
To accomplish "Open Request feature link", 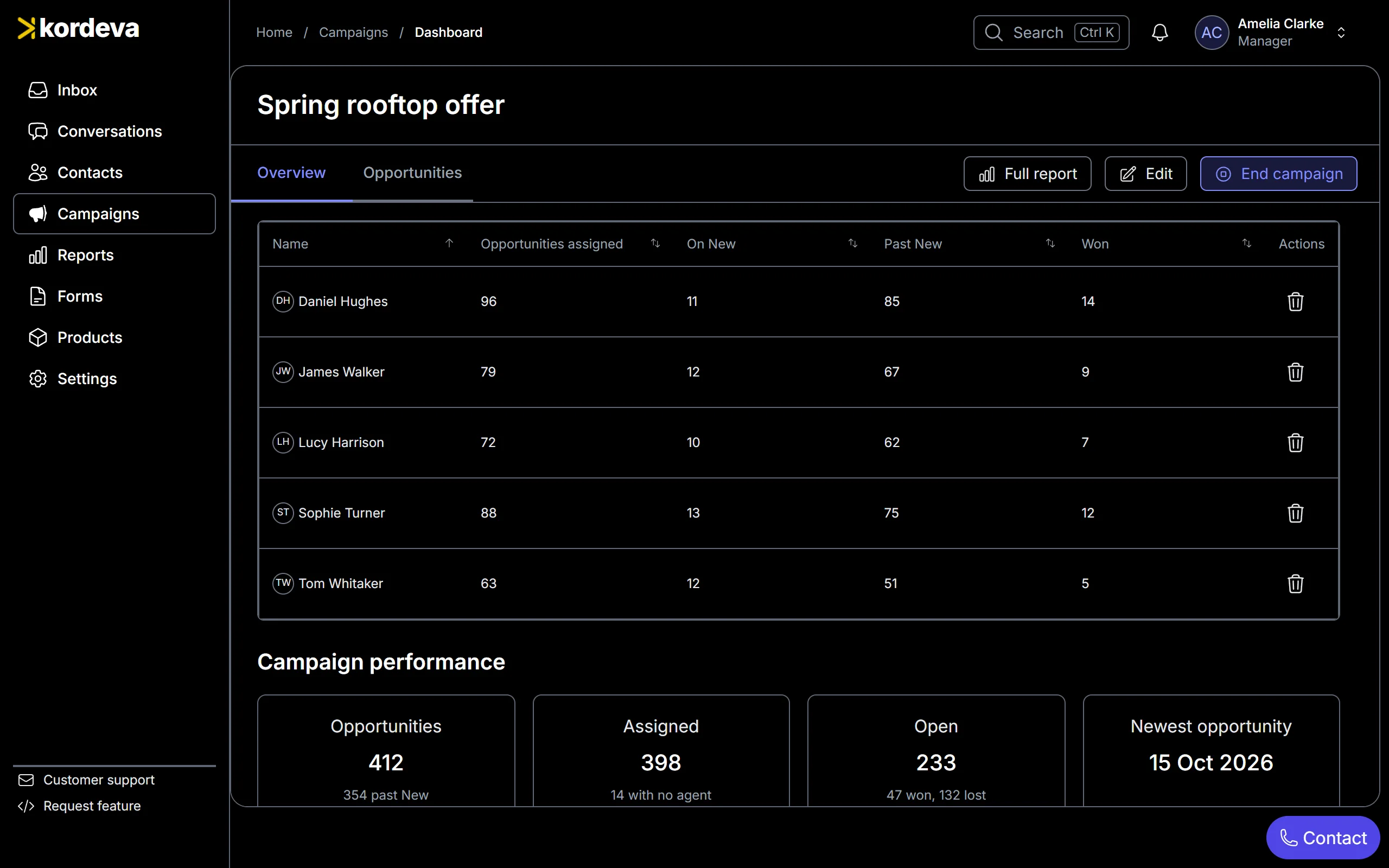I will (x=79, y=806).
